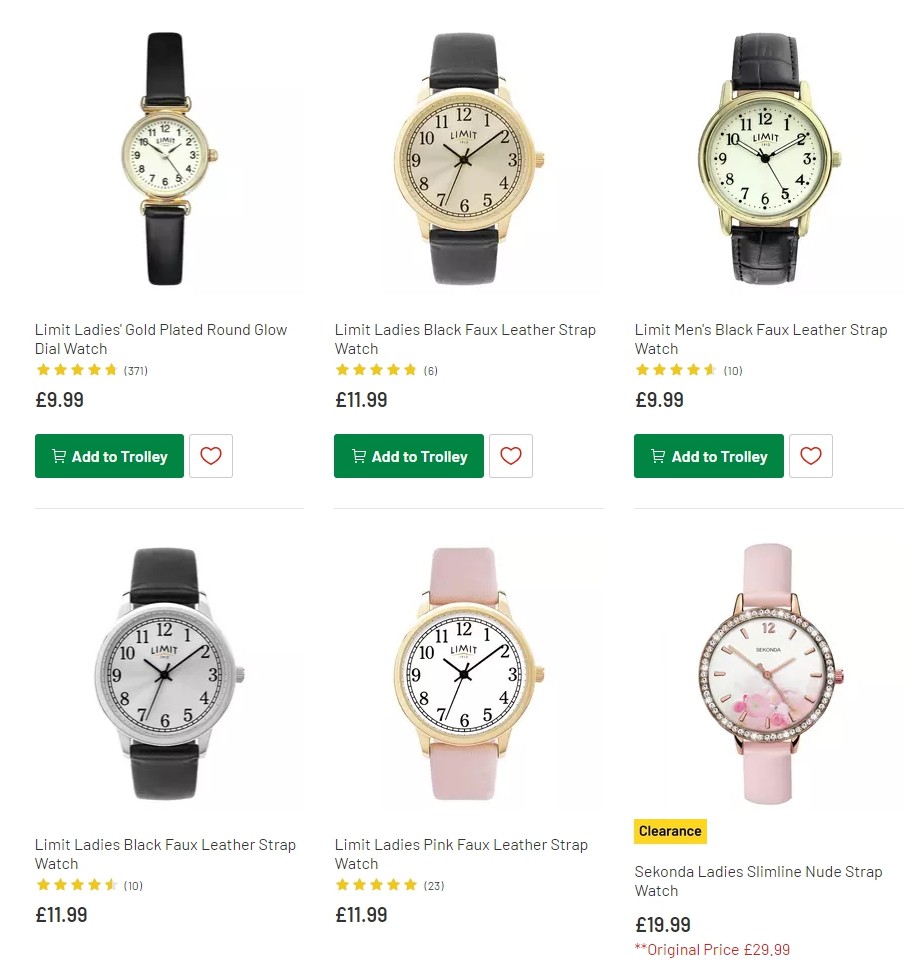Click the (23) reviews link under the pink watch
This screenshot has width=922, height=965.
[435, 885]
